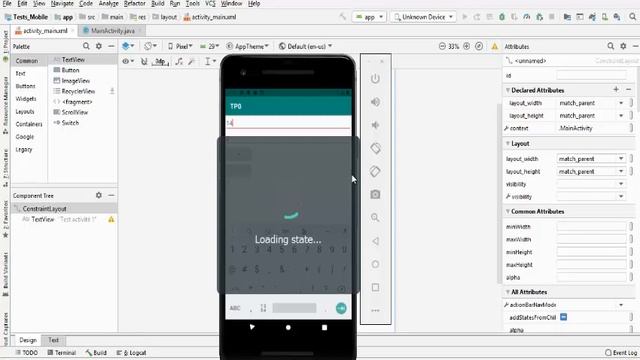This screenshot has width=640, height=360.
Task: Lower emulator volume with the volume down icon
Action: click(376, 125)
